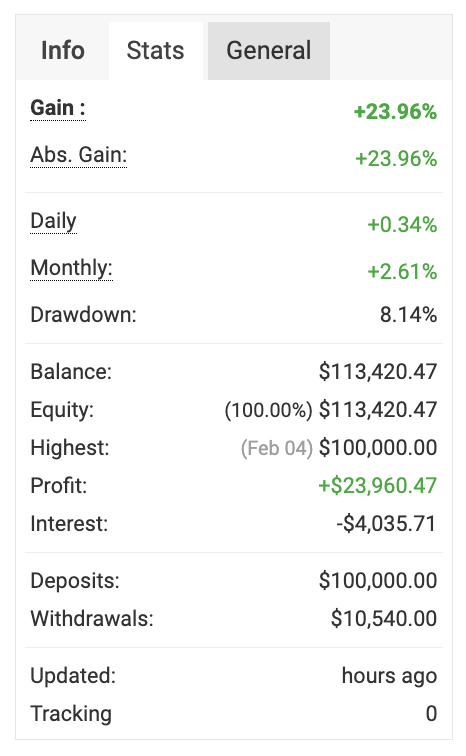466x756 pixels.
Task: Click the Daily label
Action: [53, 222]
